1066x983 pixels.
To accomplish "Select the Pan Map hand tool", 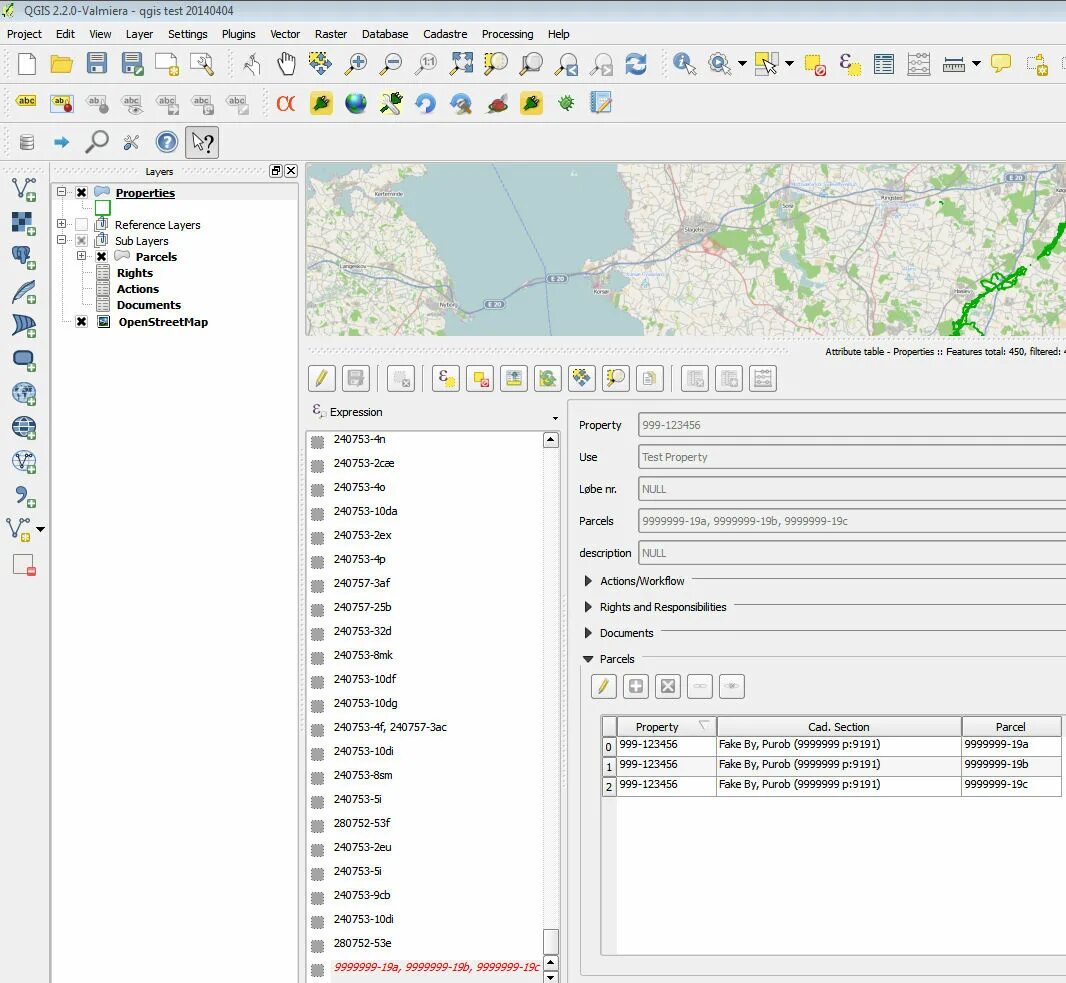I will pos(286,65).
